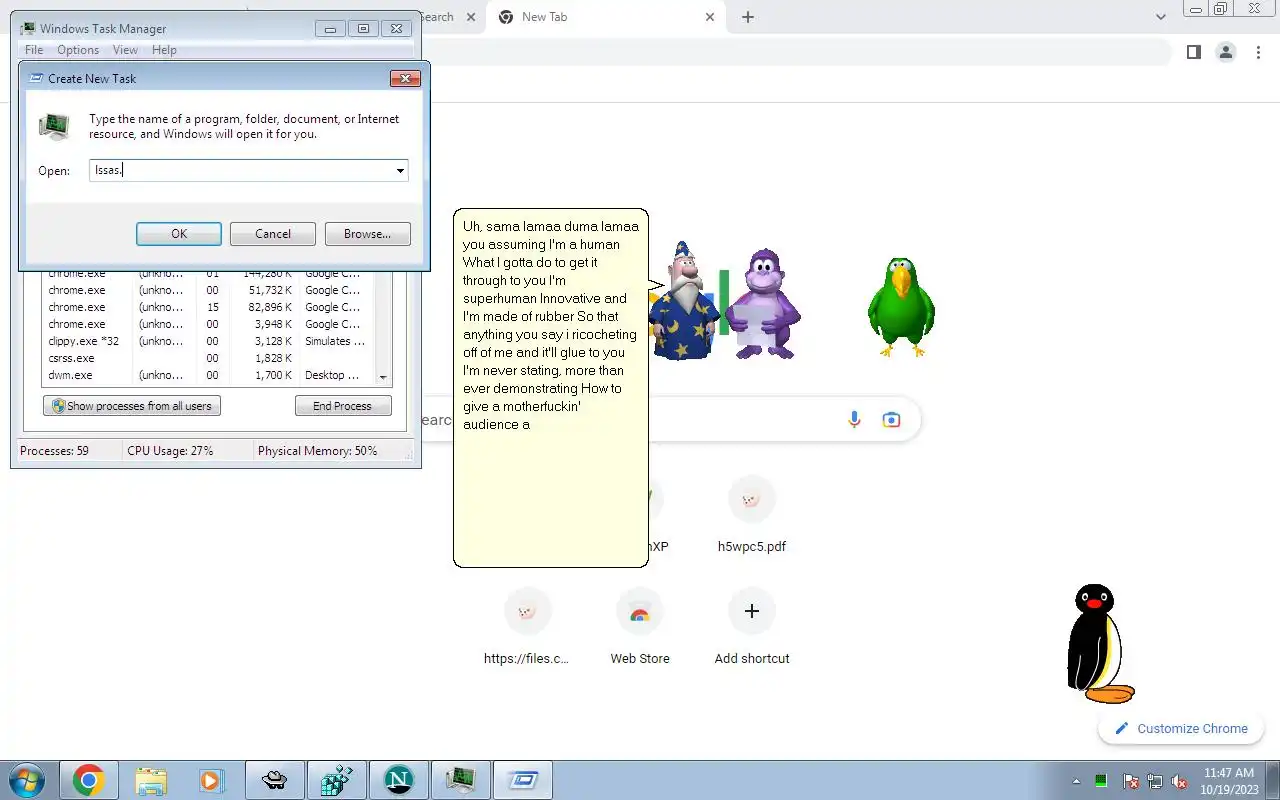Open the Options menu in Task Manager
This screenshot has height=800, width=1280.
point(78,50)
